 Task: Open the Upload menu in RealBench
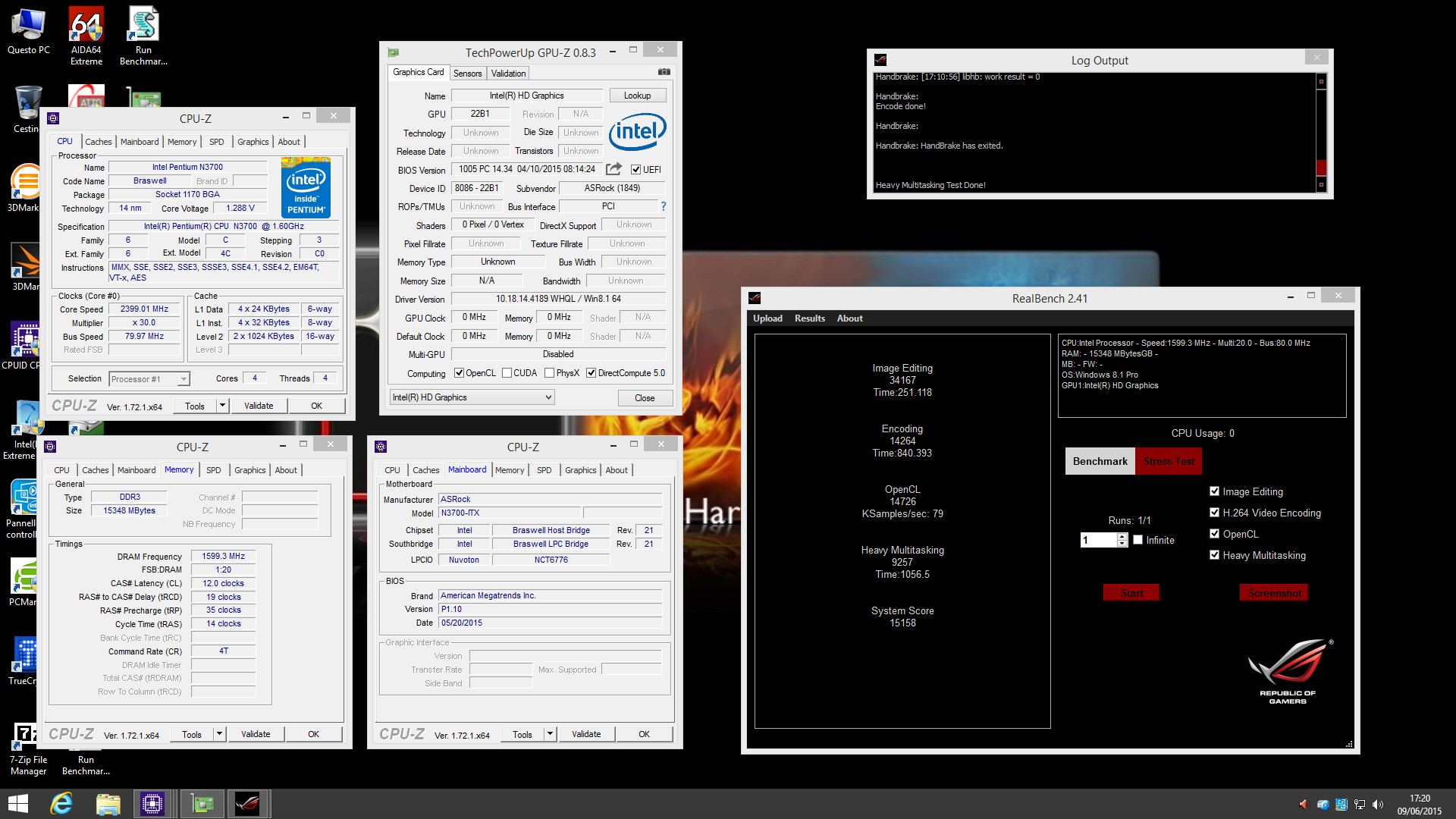pos(767,318)
